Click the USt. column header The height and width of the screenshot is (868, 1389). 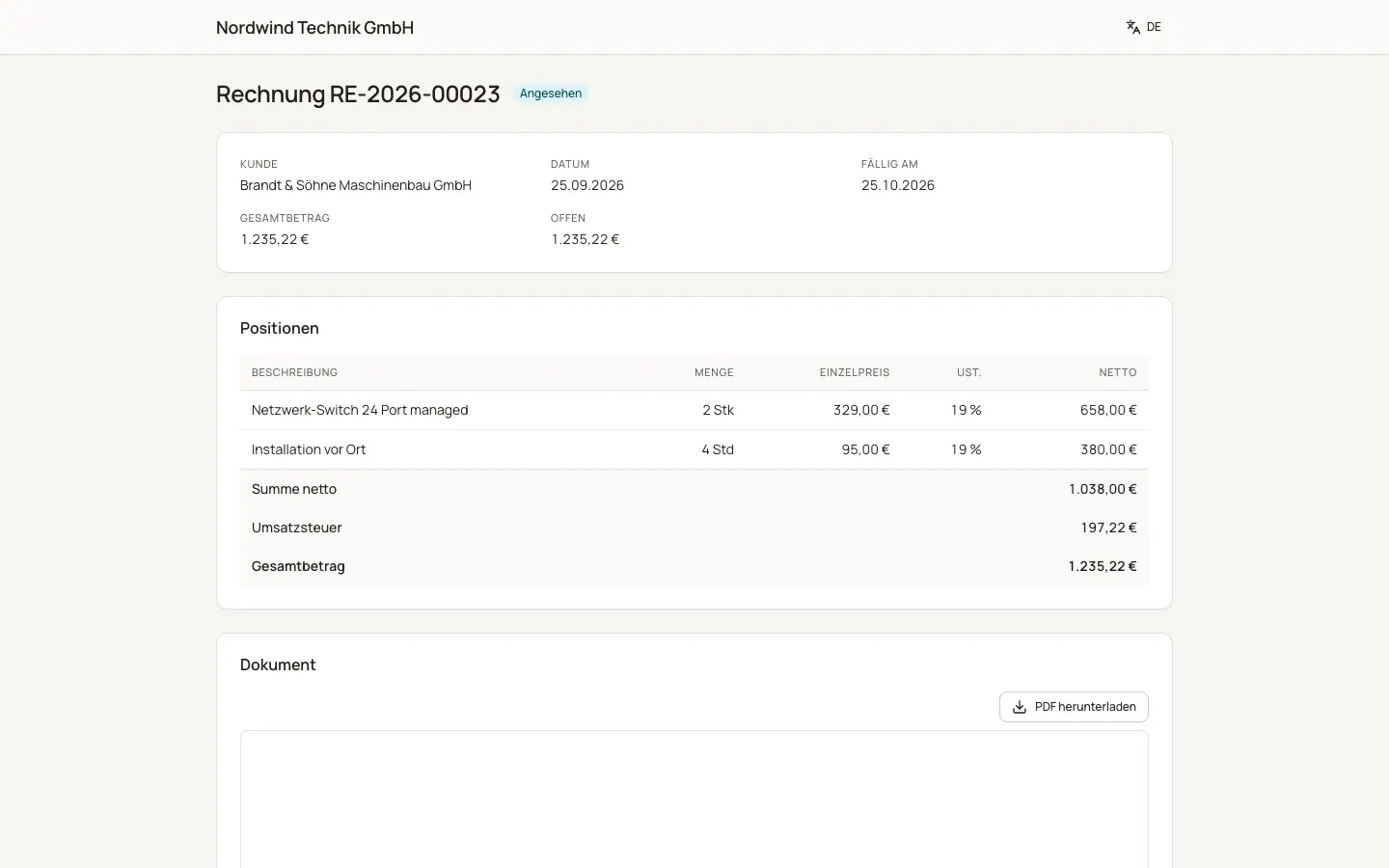pos(968,372)
